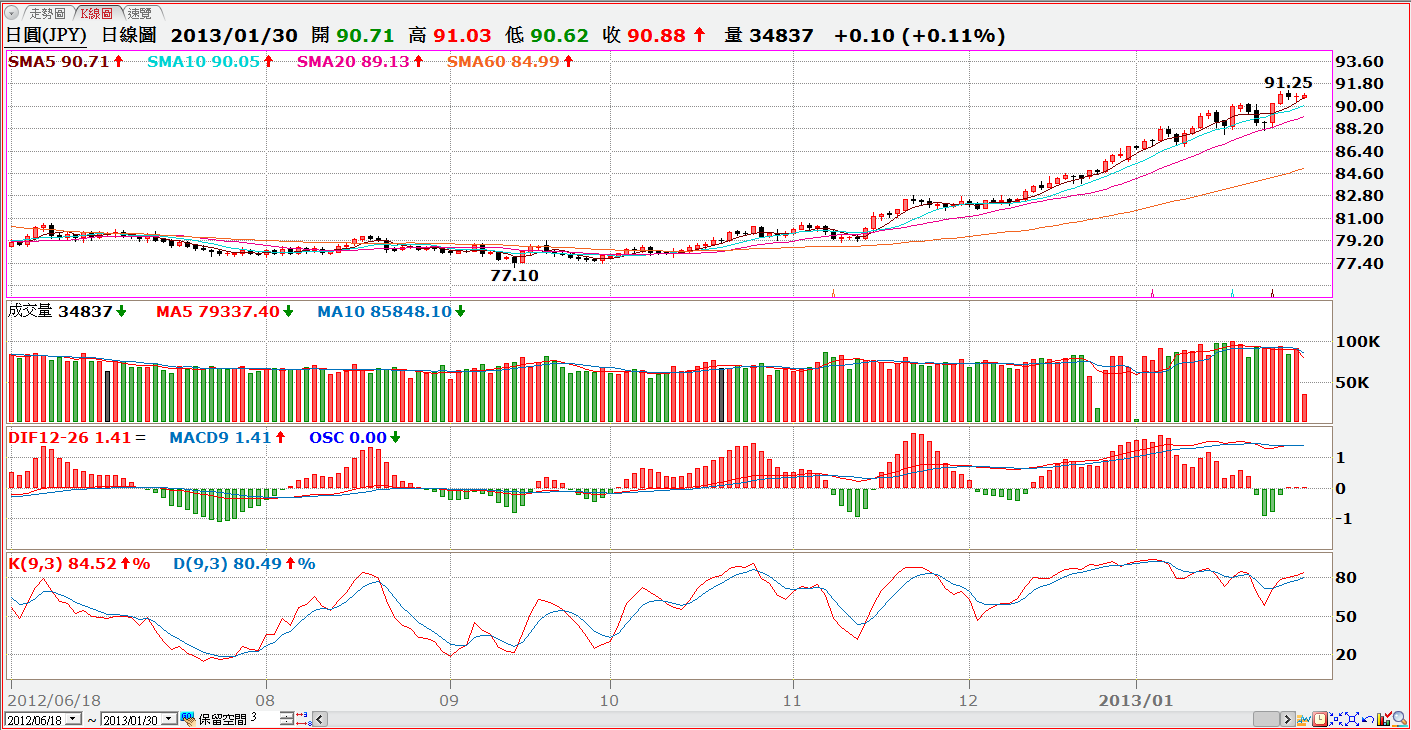Click the 08 month label on the time axis

point(265,700)
